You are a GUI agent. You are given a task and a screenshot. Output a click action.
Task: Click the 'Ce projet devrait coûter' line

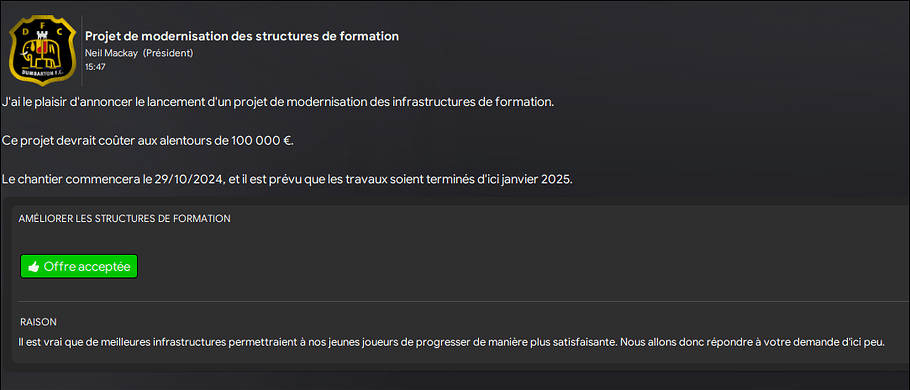[148, 140]
